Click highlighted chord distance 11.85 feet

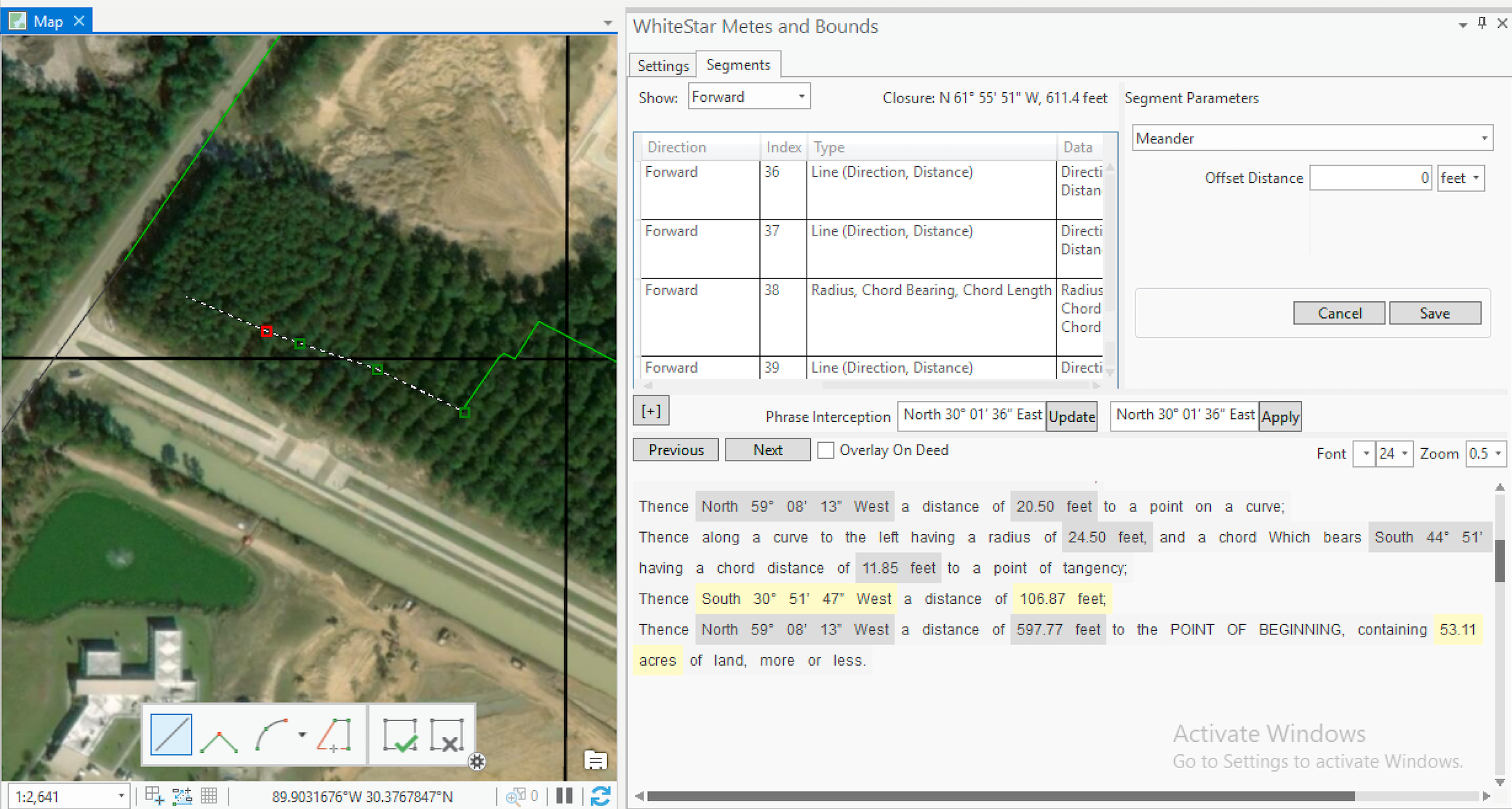(899, 568)
